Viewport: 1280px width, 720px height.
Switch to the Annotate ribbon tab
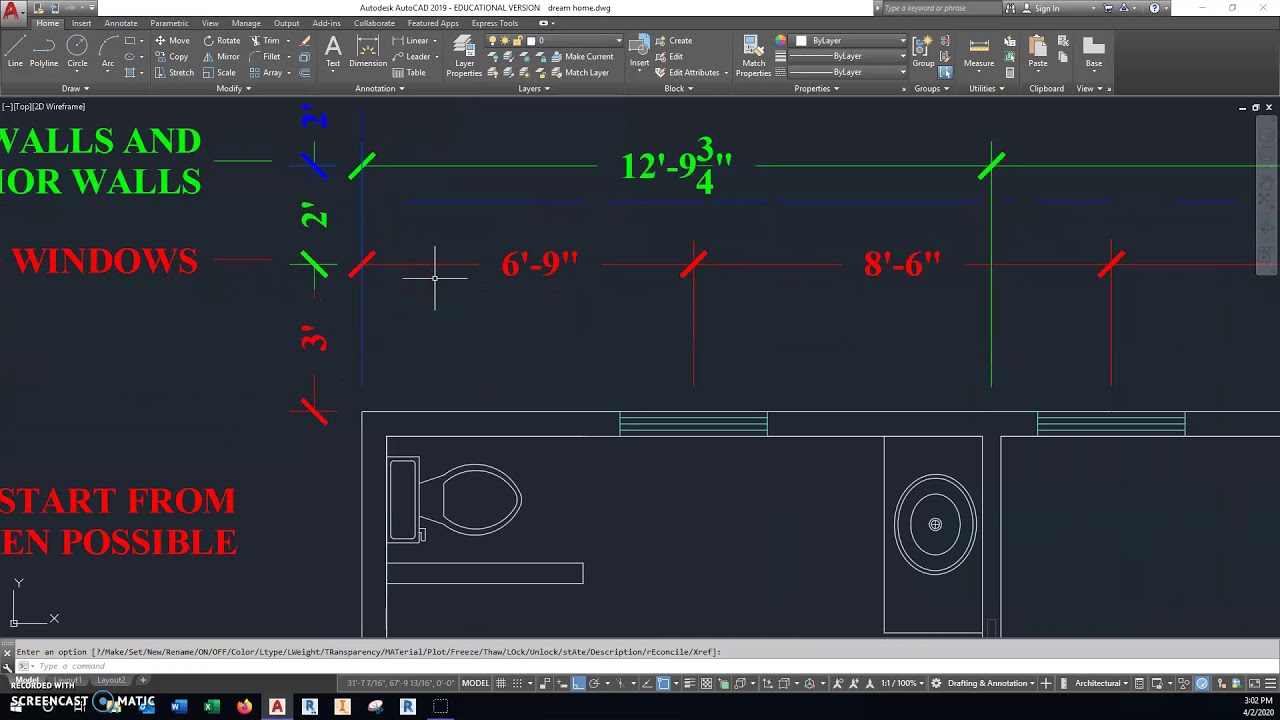[121, 23]
